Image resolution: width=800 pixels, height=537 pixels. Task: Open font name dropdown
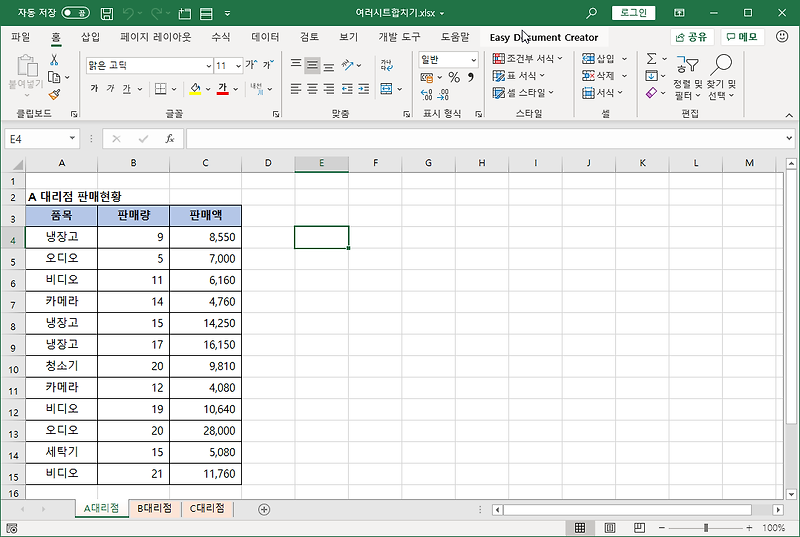pos(209,66)
